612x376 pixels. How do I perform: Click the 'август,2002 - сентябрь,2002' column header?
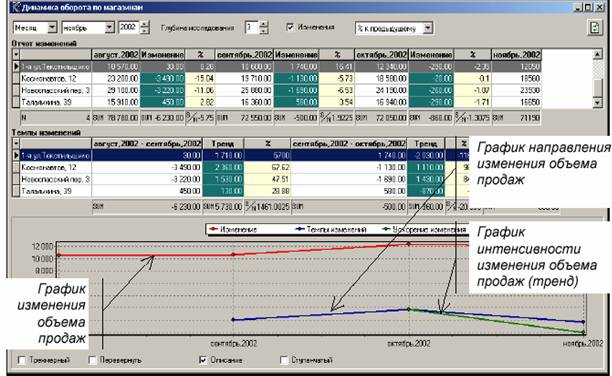pos(147,143)
